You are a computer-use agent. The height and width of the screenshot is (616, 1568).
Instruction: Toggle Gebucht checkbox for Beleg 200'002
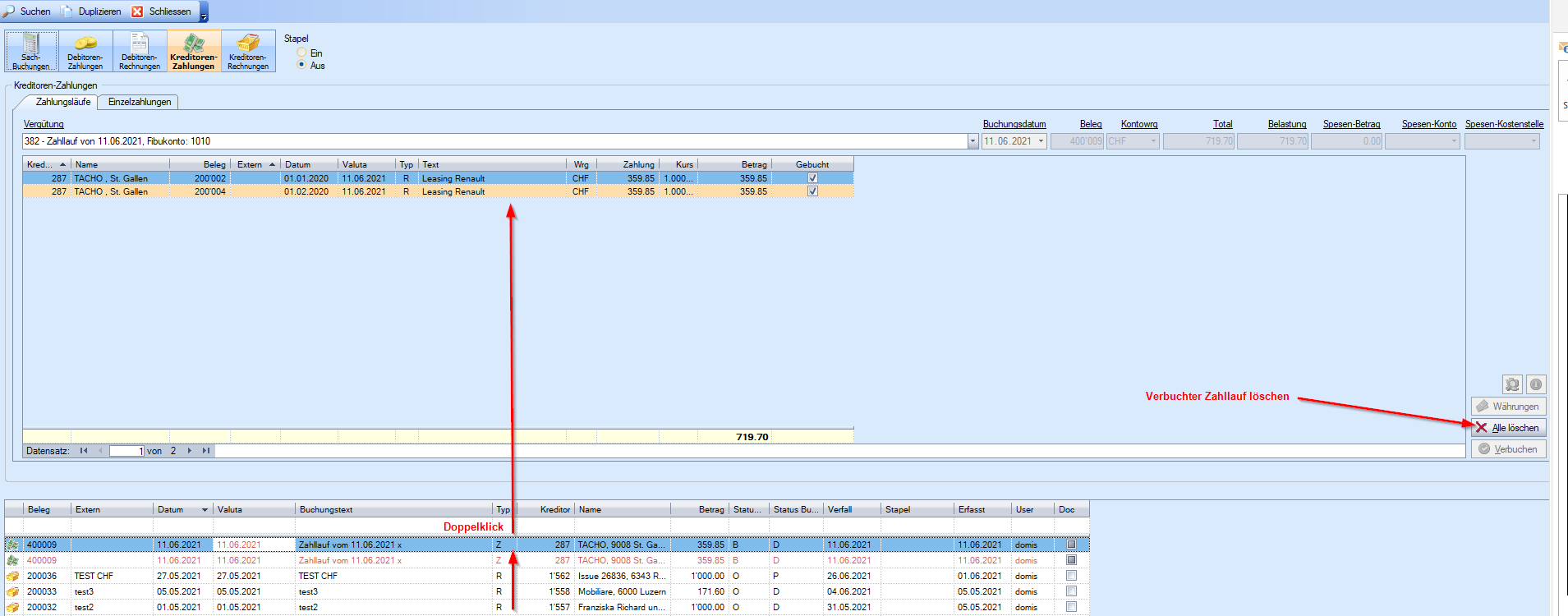pyautogui.click(x=812, y=178)
